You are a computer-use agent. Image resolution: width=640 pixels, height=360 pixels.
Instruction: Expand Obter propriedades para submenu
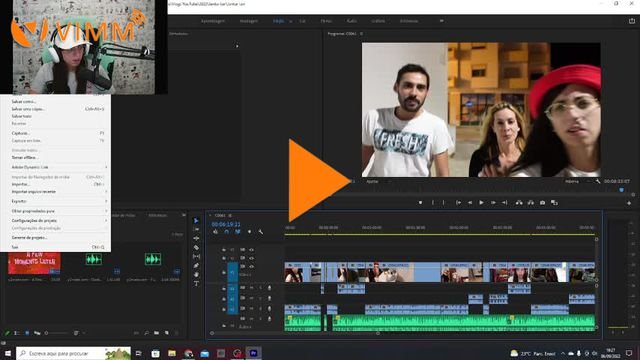57,211
